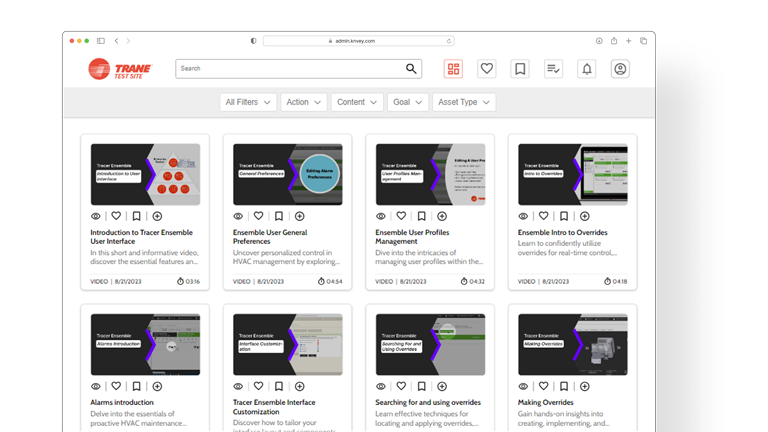Open bookmarks icon in header

(x=520, y=69)
